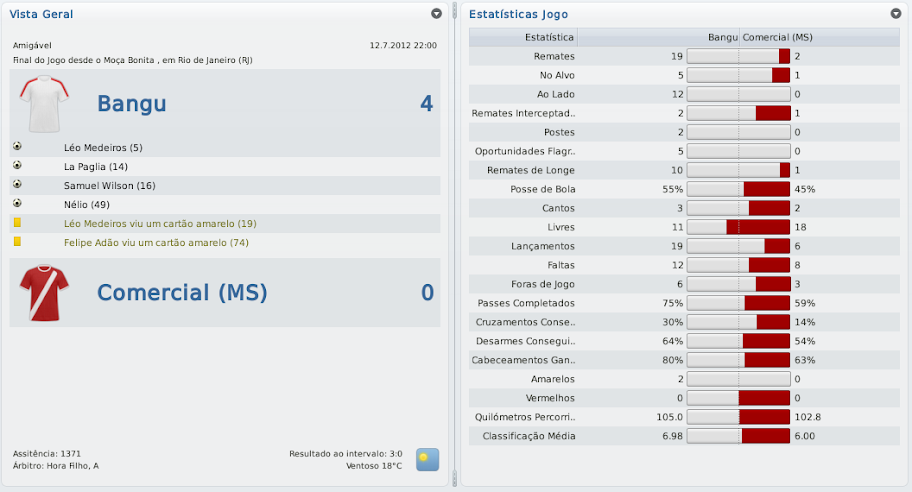This screenshot has width=912, height=492.
Task: Open the Vista Geral panel dropdown arrow
Action: 436,14
